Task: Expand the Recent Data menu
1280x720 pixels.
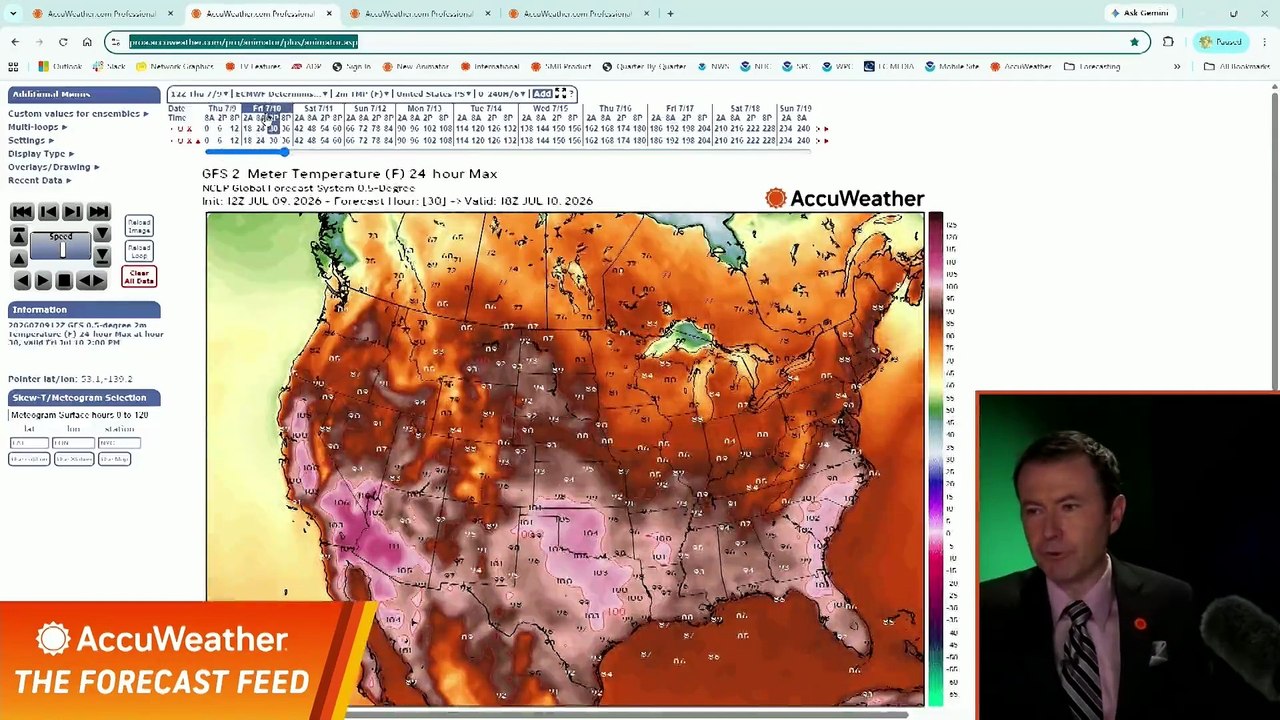Action: click(38, 180)
